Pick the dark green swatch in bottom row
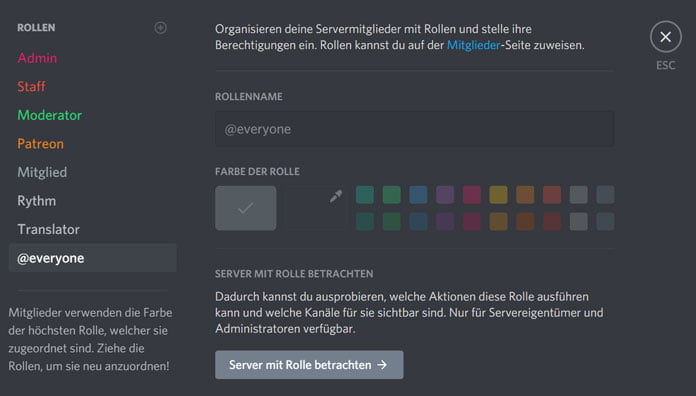 (x=392, y=222)
